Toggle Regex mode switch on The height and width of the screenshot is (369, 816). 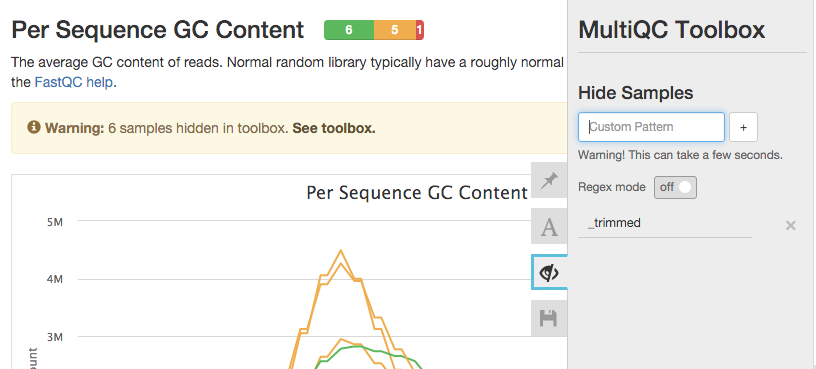click(x=675, y=187)
